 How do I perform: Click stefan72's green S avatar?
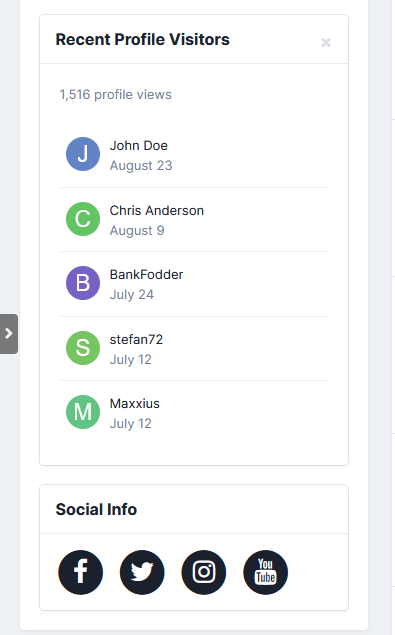pos(83,348)
